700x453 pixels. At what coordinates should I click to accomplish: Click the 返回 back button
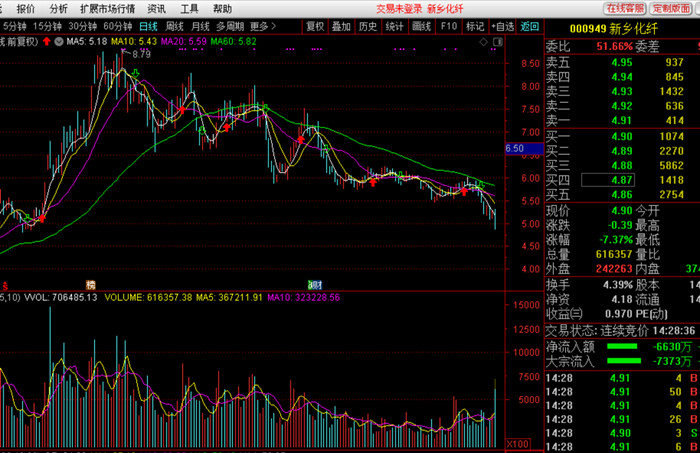pos(529,26)
